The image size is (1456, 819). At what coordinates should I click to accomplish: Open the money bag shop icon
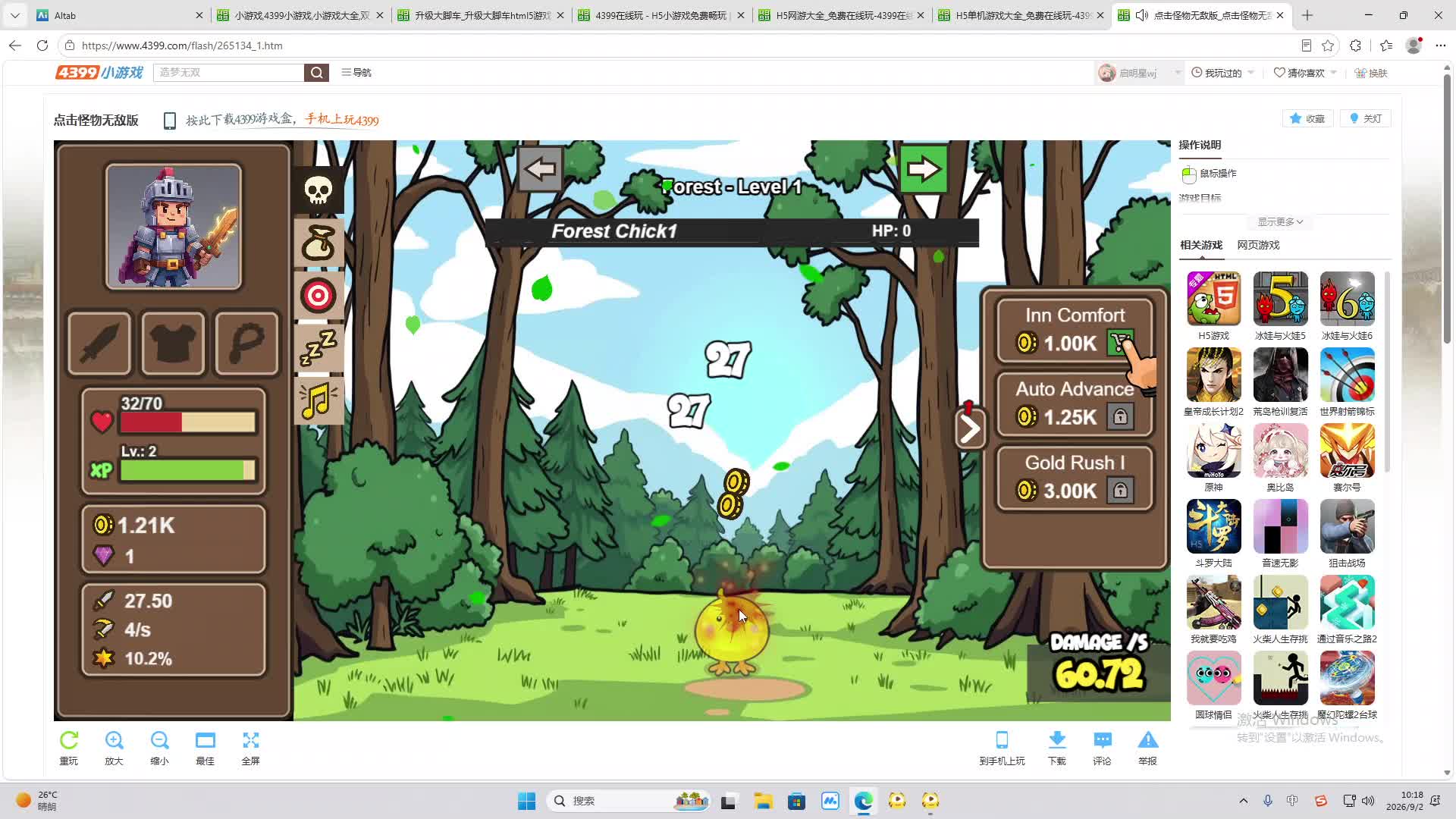[x=318, y=243]
